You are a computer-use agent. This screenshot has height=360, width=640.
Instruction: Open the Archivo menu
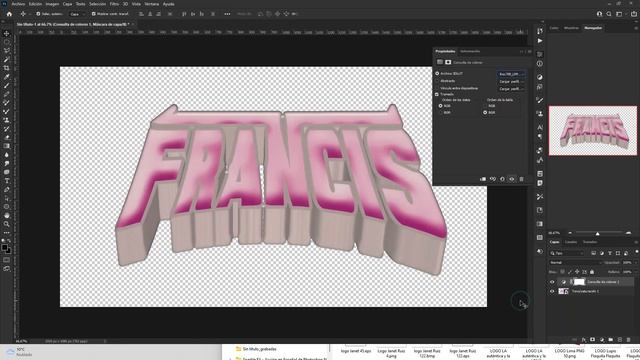pos(18,4)
